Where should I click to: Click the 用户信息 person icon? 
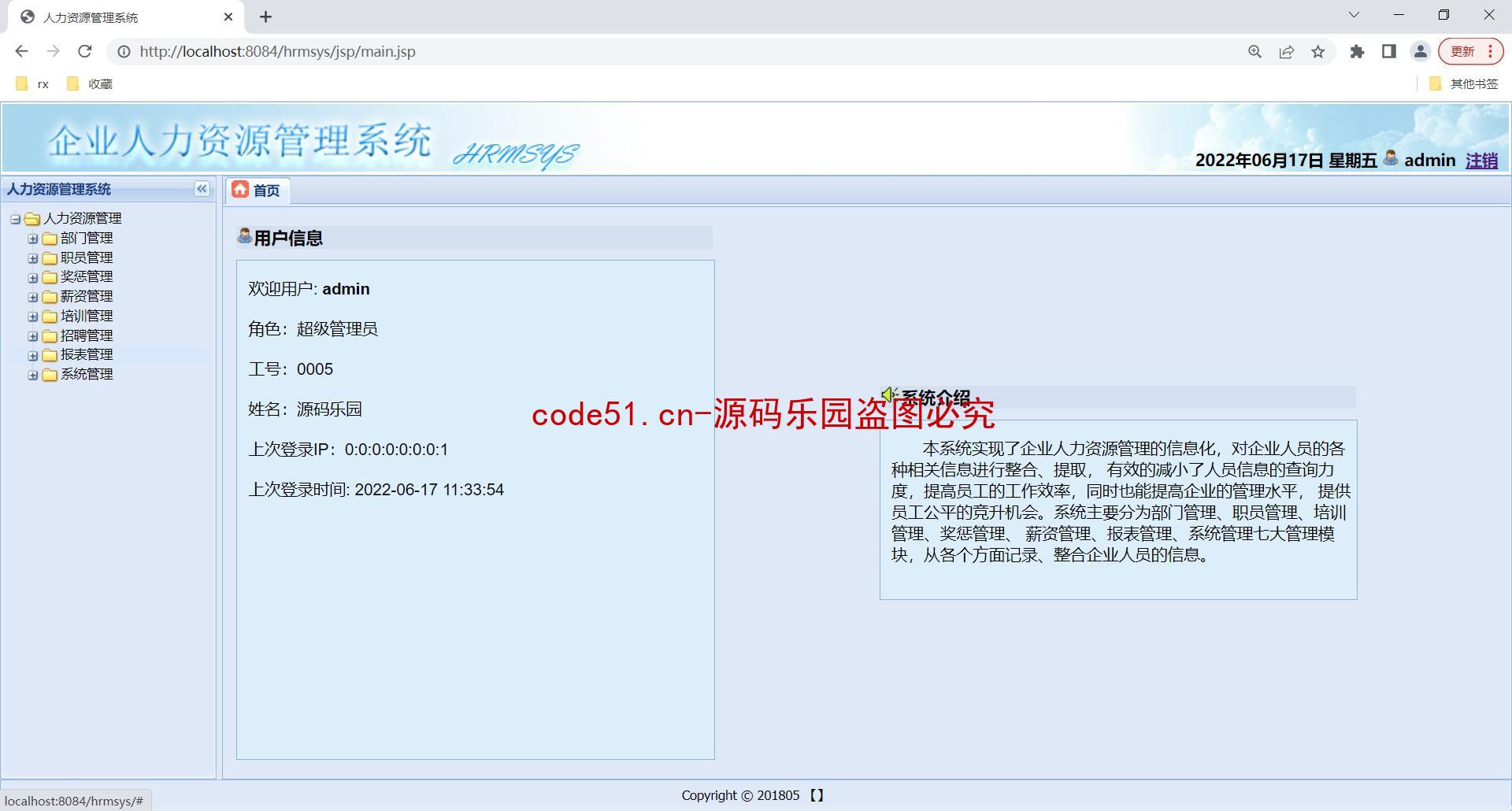(x=245, y=236)
